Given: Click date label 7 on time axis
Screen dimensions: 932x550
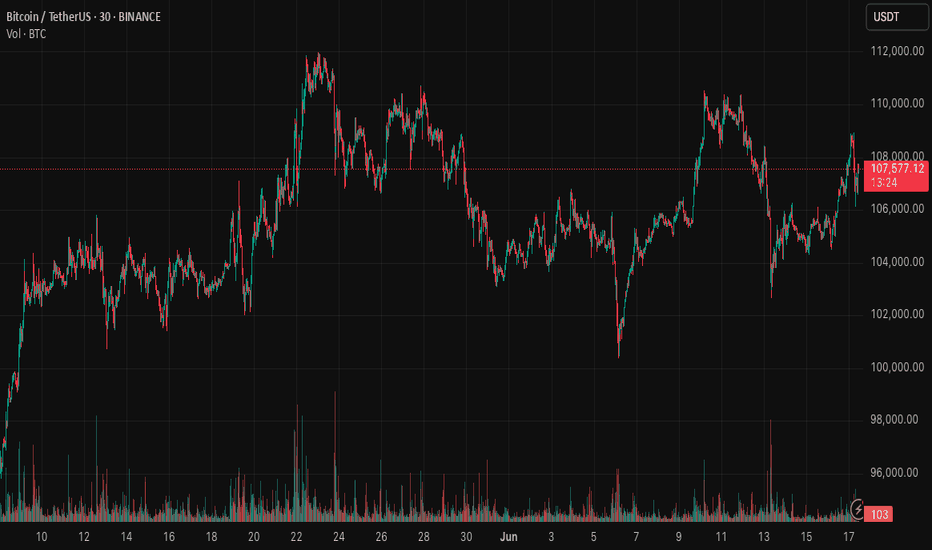Looking at the screenshot, I should click(x=636, y=537).
